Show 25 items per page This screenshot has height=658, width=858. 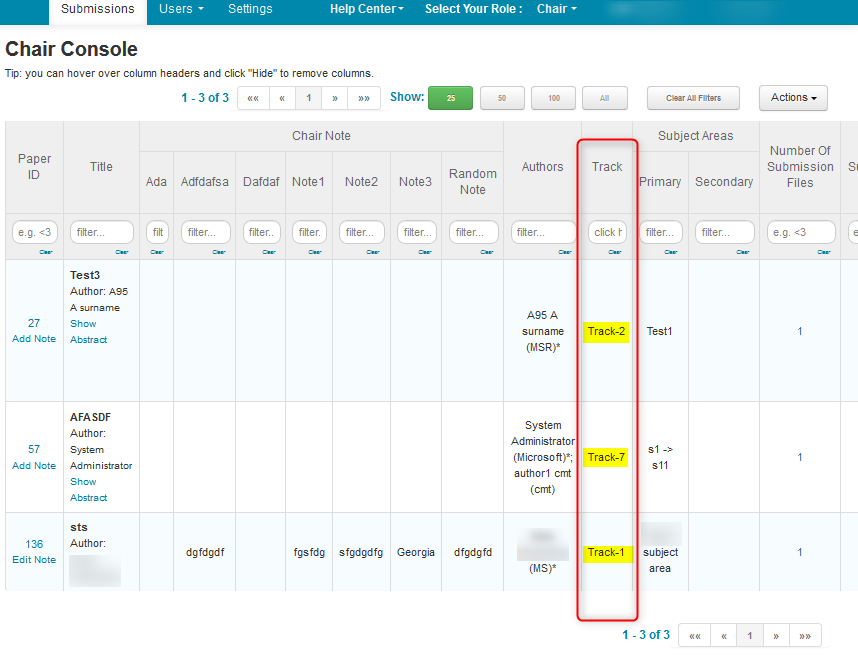point(450,98)
